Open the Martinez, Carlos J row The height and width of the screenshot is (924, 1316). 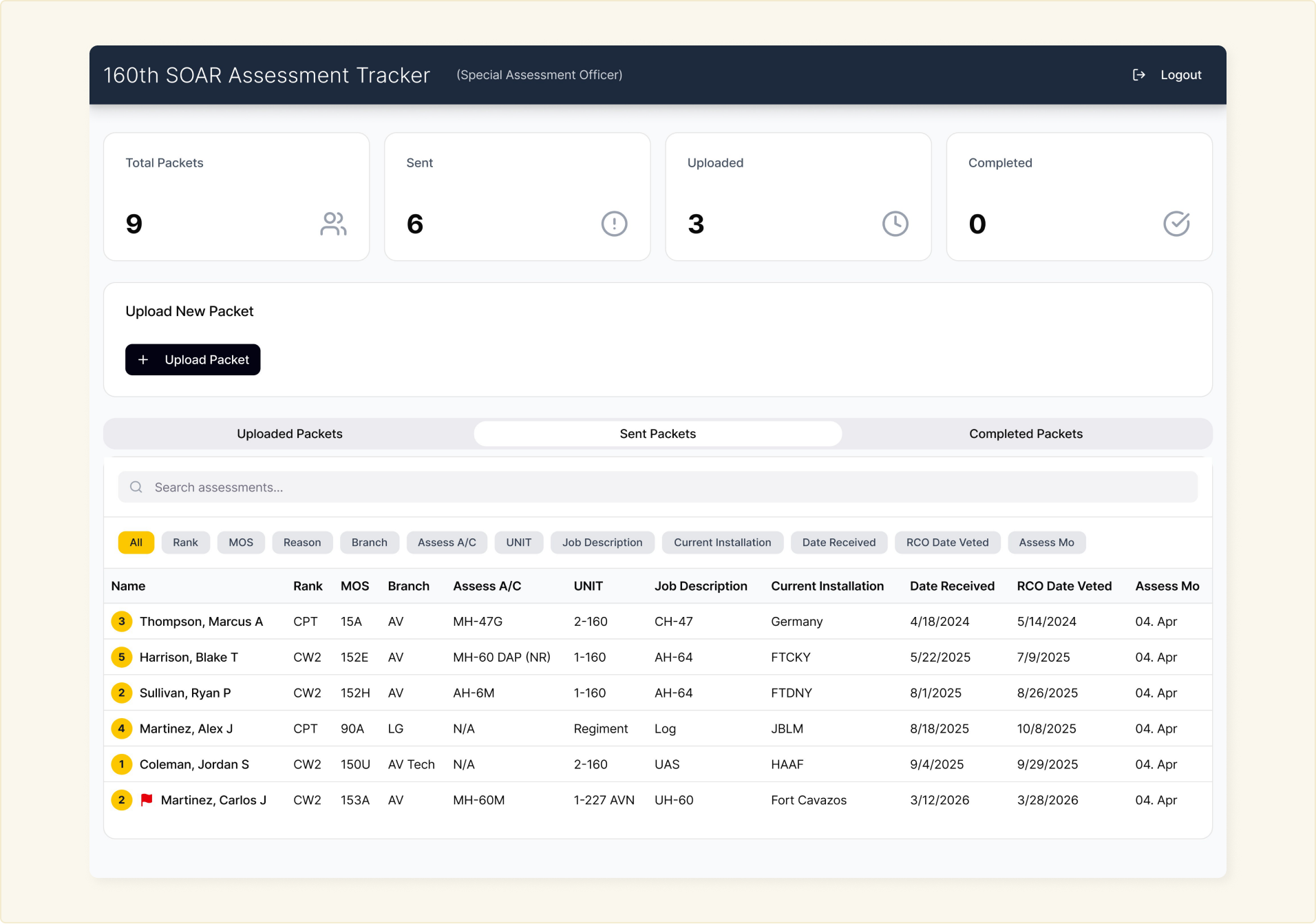point(658,800)
